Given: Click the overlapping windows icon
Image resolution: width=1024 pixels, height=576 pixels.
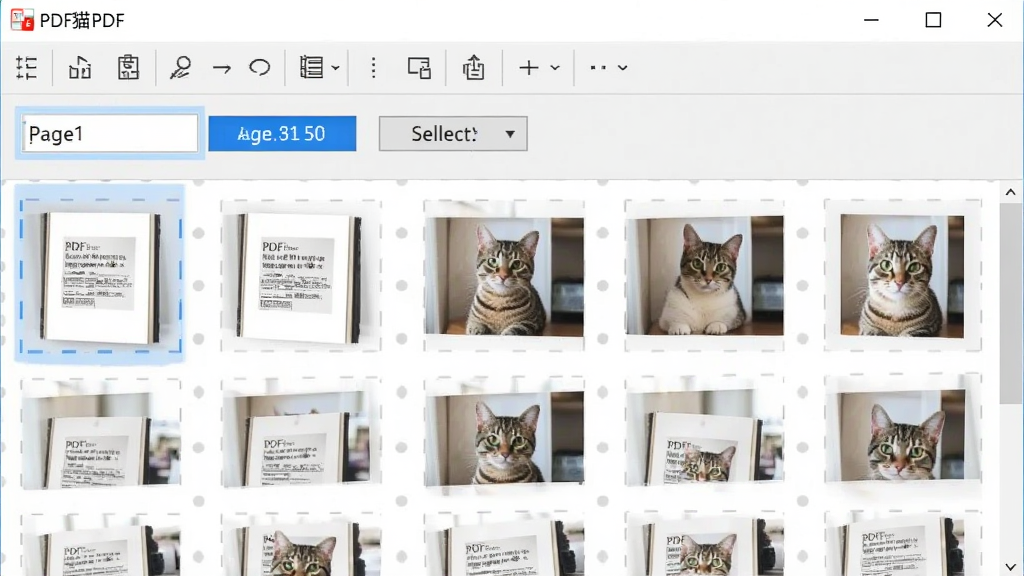Looking at the screenshot, I should point(419,67).
